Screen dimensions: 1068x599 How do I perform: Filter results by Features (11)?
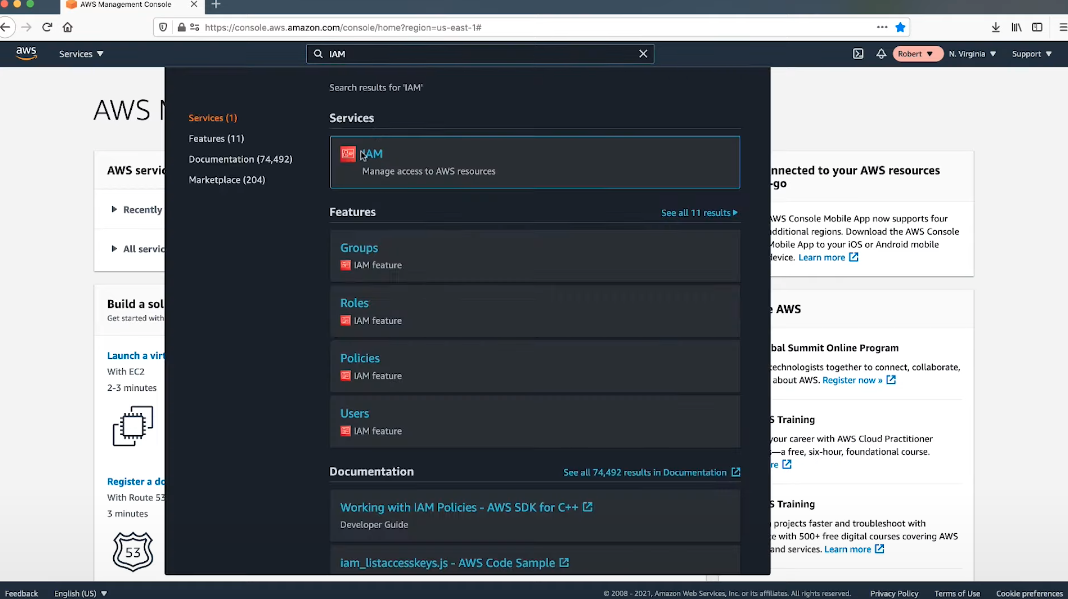(x=216, y=139)
